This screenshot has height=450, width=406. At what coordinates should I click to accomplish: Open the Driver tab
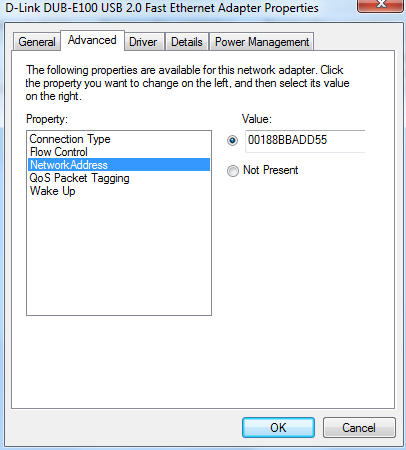point(143,42)
